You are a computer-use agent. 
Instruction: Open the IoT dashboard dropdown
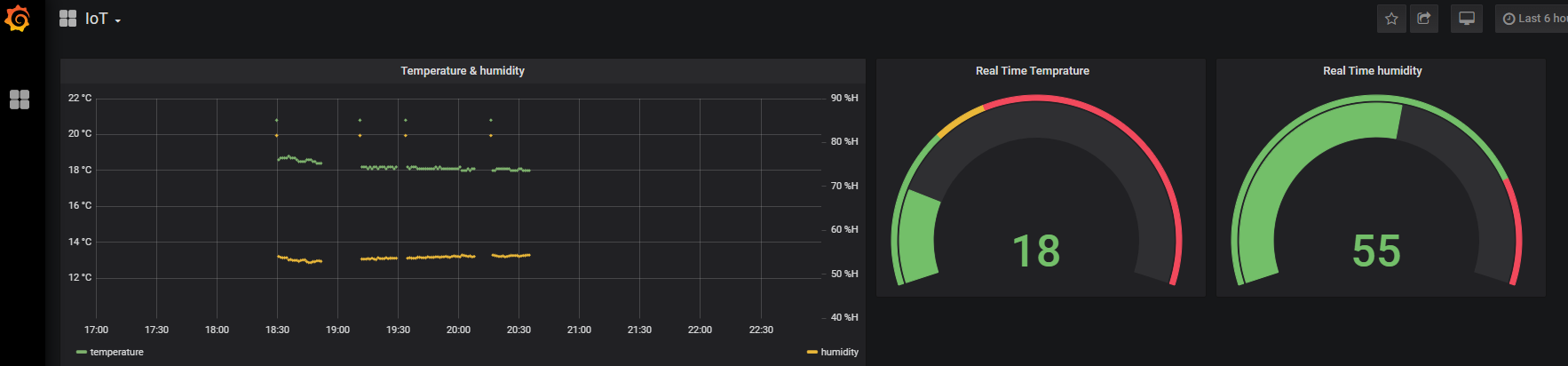click(x=103, y=19)
